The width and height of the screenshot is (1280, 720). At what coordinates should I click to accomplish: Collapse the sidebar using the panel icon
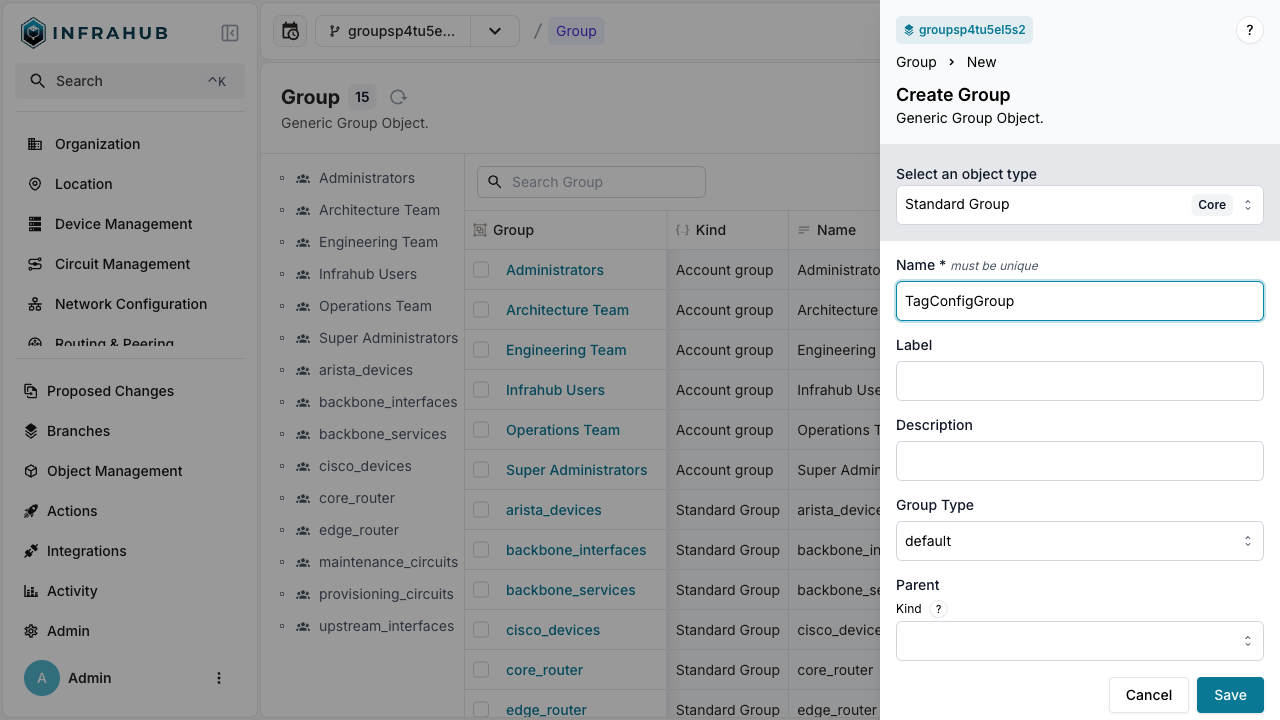pyautogui.click(x=230, y=33)
